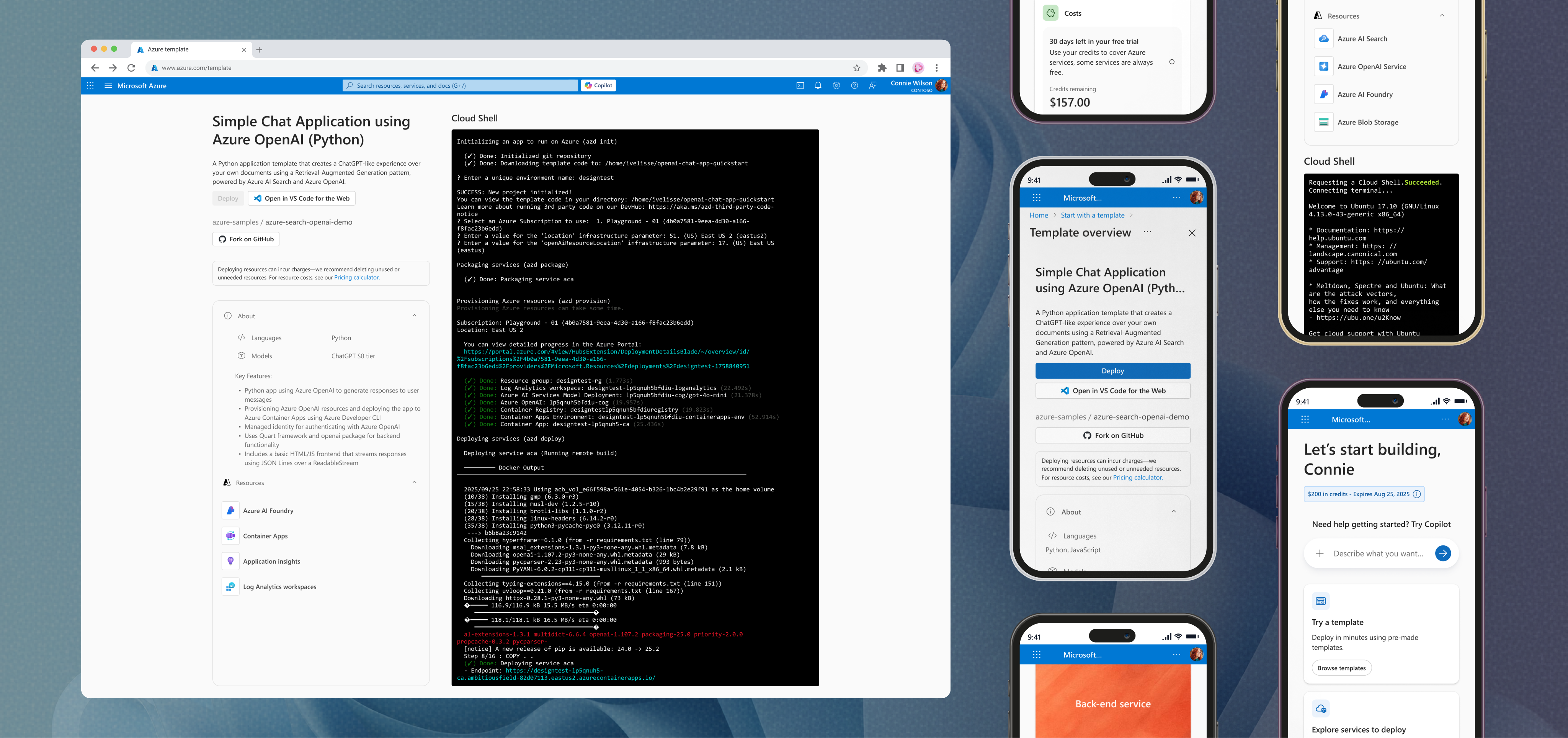Open the browser profile avatar in toolbar
Screen dimensions: 1568x738
coord(918,67)
